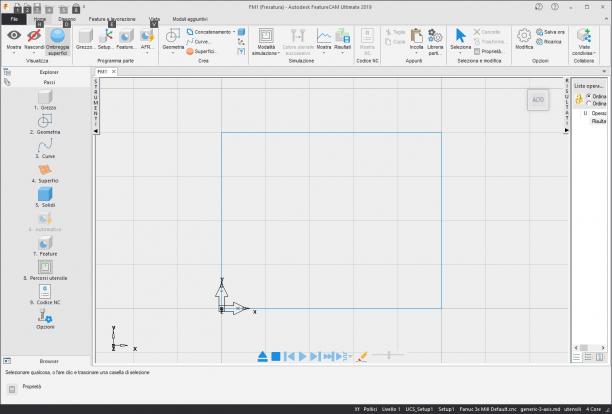
Task: Click Pollici units in status bar
Action: [x=370, y=409]
